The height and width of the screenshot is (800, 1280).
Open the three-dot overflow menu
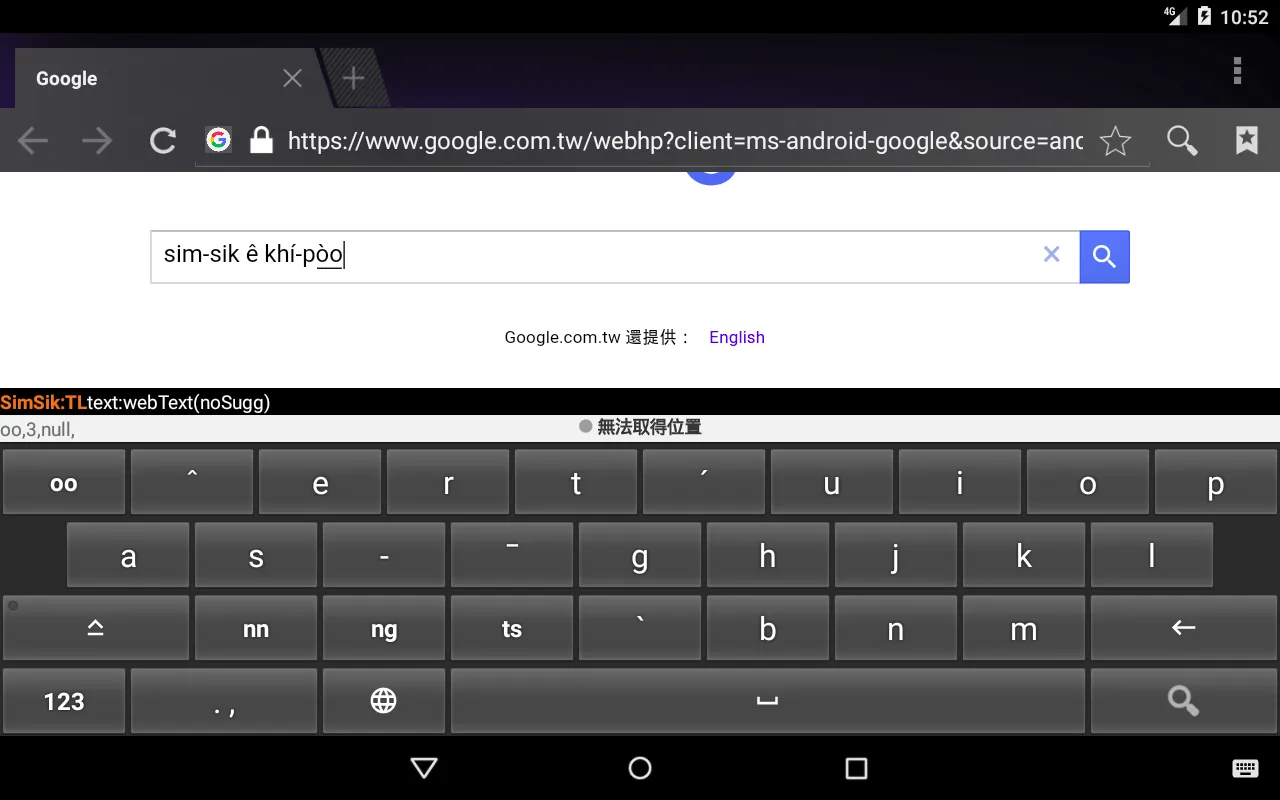1237,71
